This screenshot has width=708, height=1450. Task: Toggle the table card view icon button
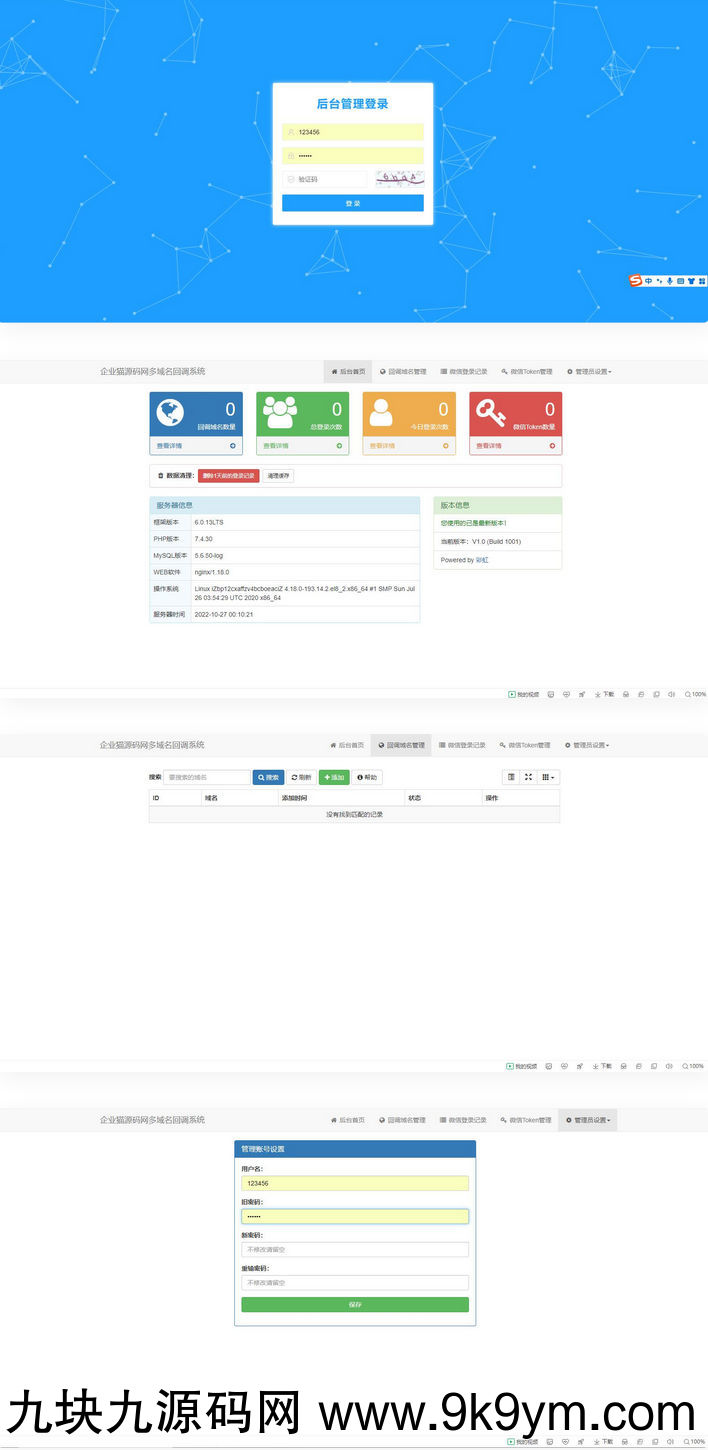point(511,777)
